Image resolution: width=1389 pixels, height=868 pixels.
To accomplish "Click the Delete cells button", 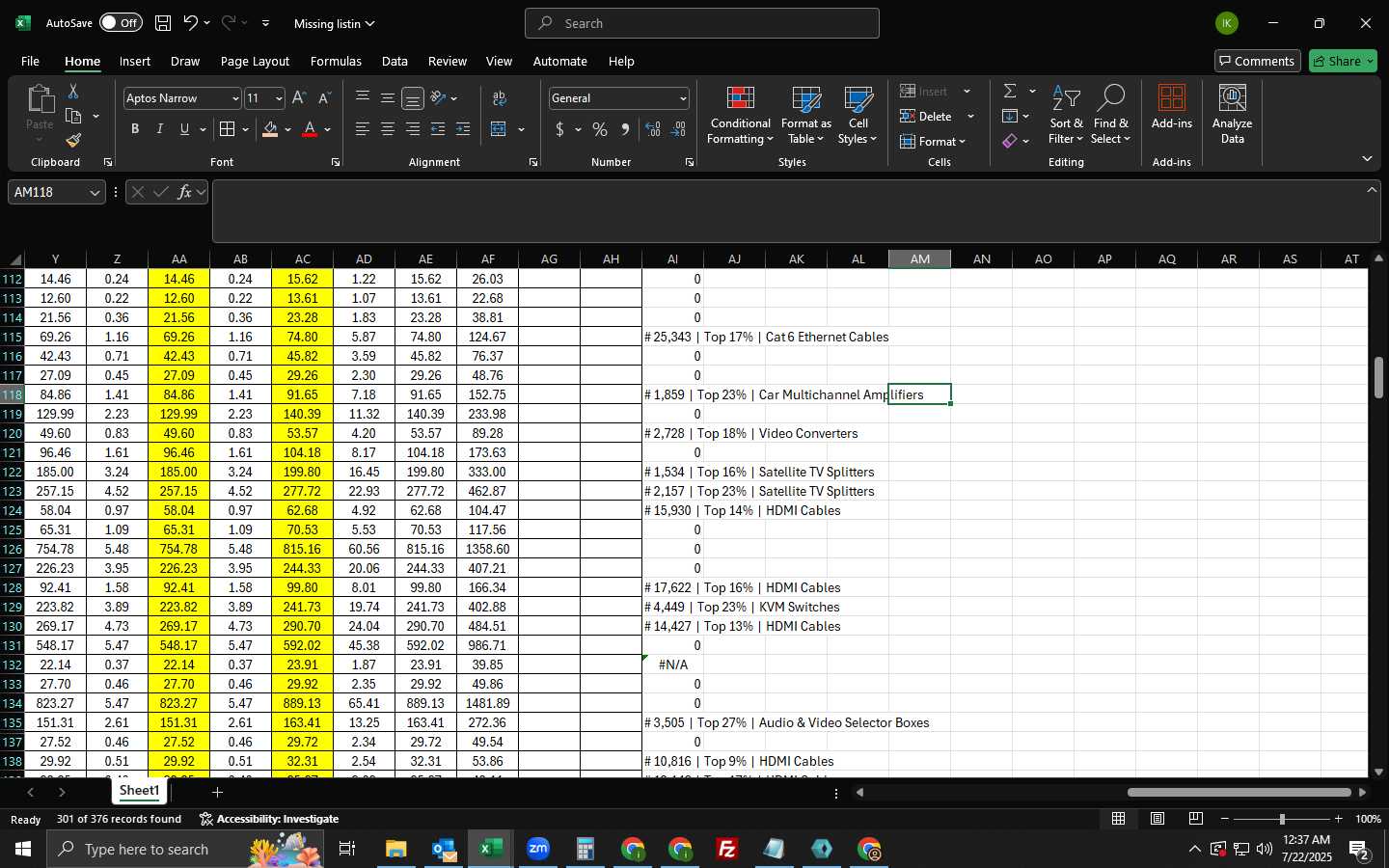I will click(927, 116).
